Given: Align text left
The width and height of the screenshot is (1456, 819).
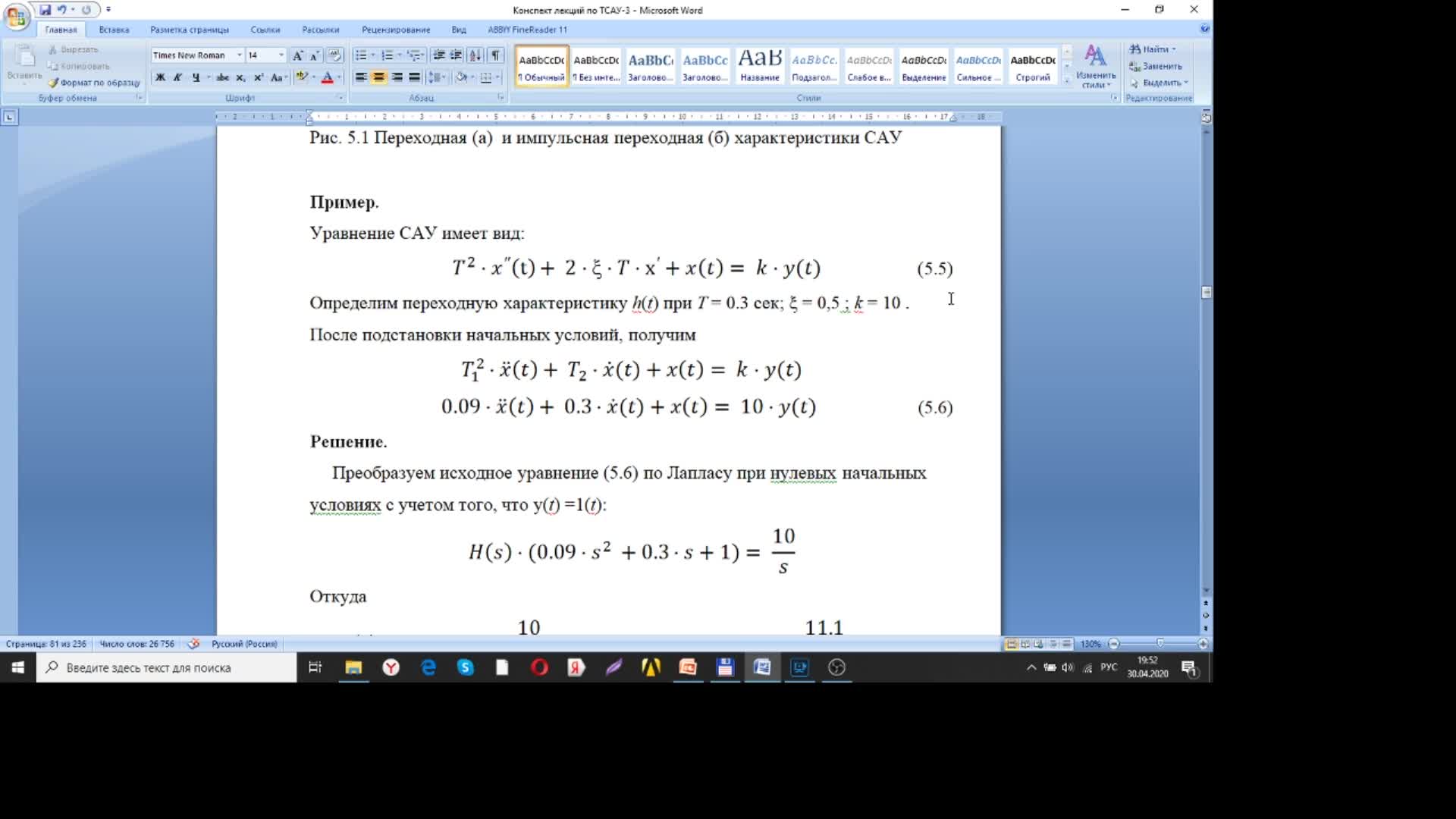Looking at the screenshot, I should pyautogui.click(x=361, y=77).
